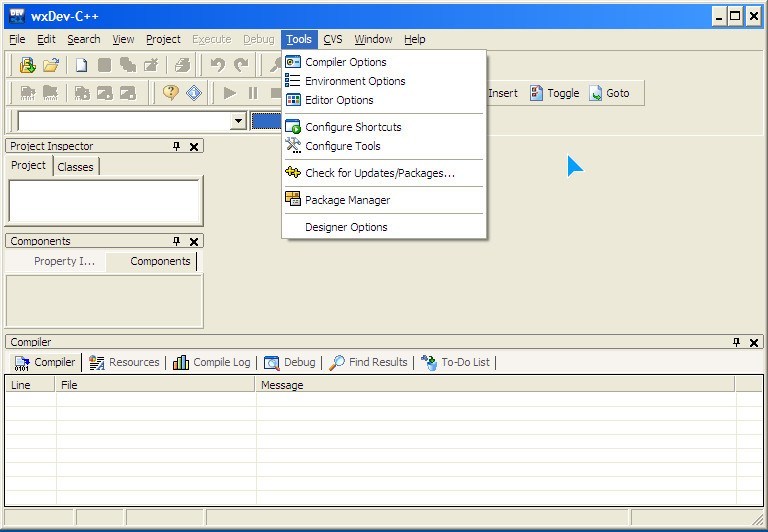
Task: Click the gray play triangle icon
Action: (229, 93)
